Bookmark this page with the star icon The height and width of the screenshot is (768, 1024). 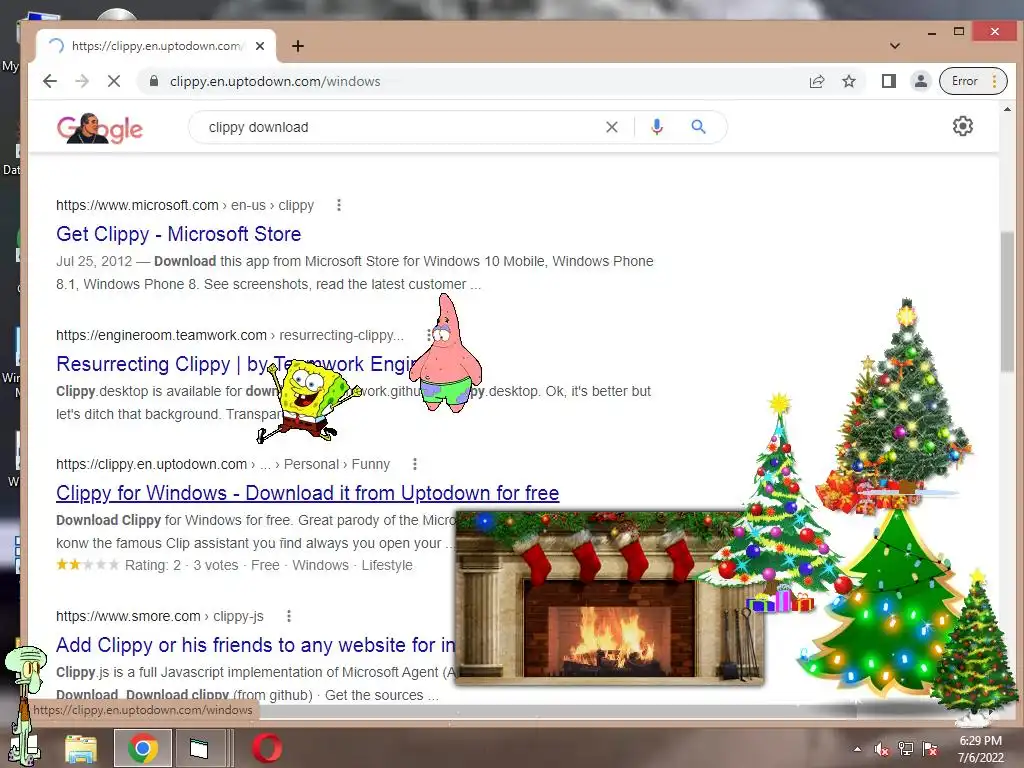[x=849, y=81]
